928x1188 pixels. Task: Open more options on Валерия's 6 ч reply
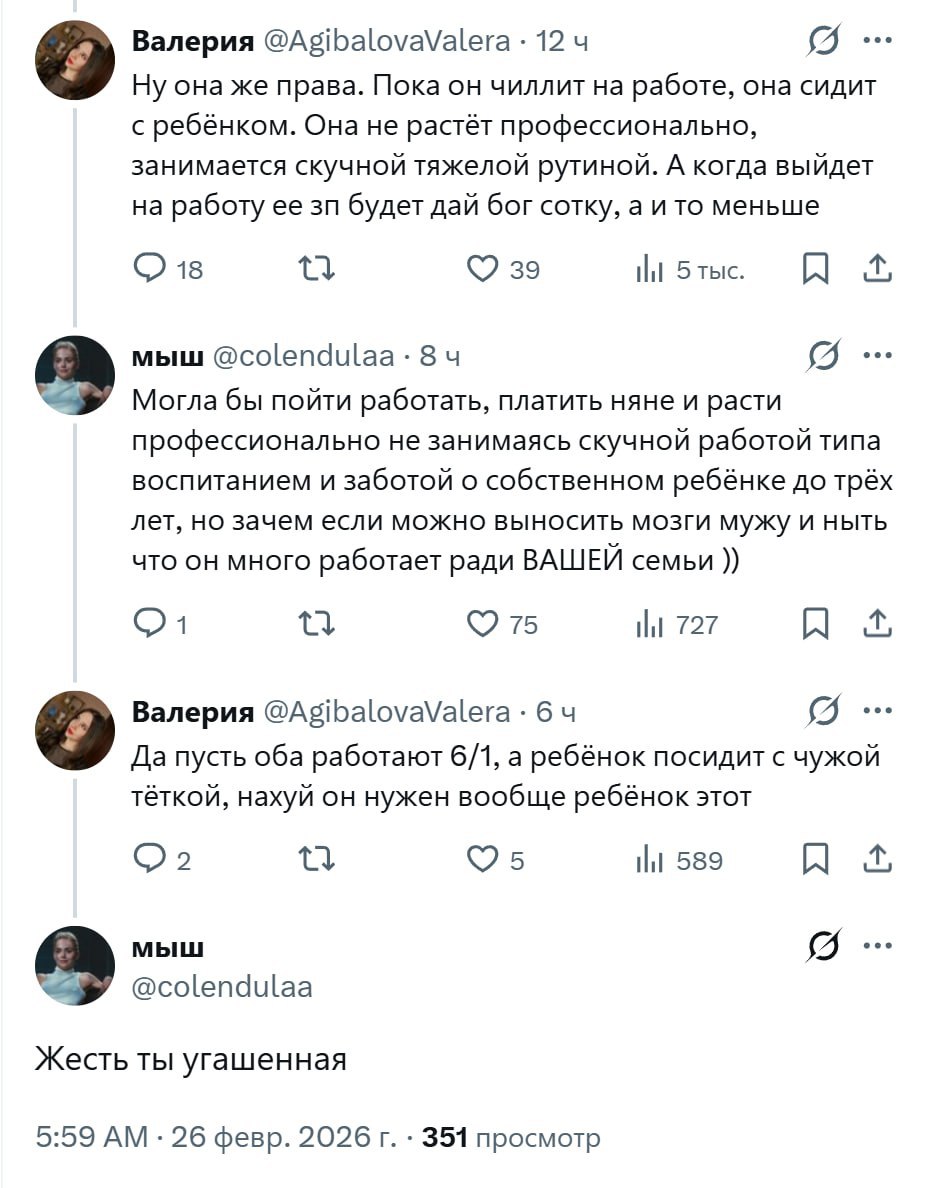click(877, 711)
